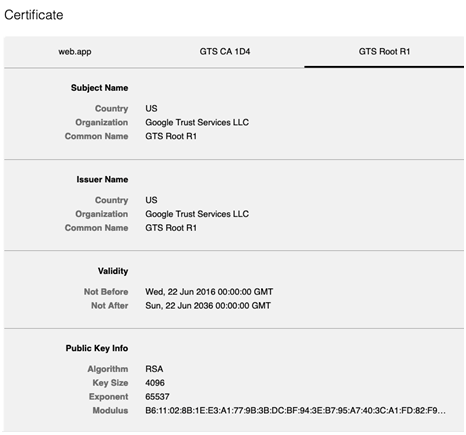Expand the truncated Modulus hex value

(295, 411)
